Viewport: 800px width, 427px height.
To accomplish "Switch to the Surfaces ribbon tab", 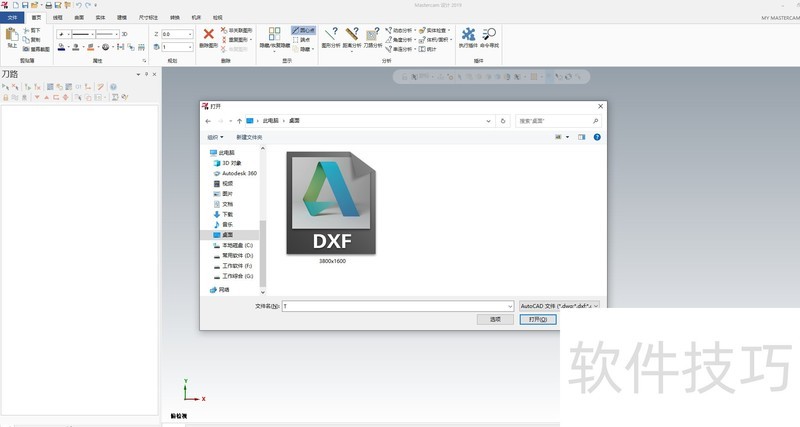I will (79, 17).
